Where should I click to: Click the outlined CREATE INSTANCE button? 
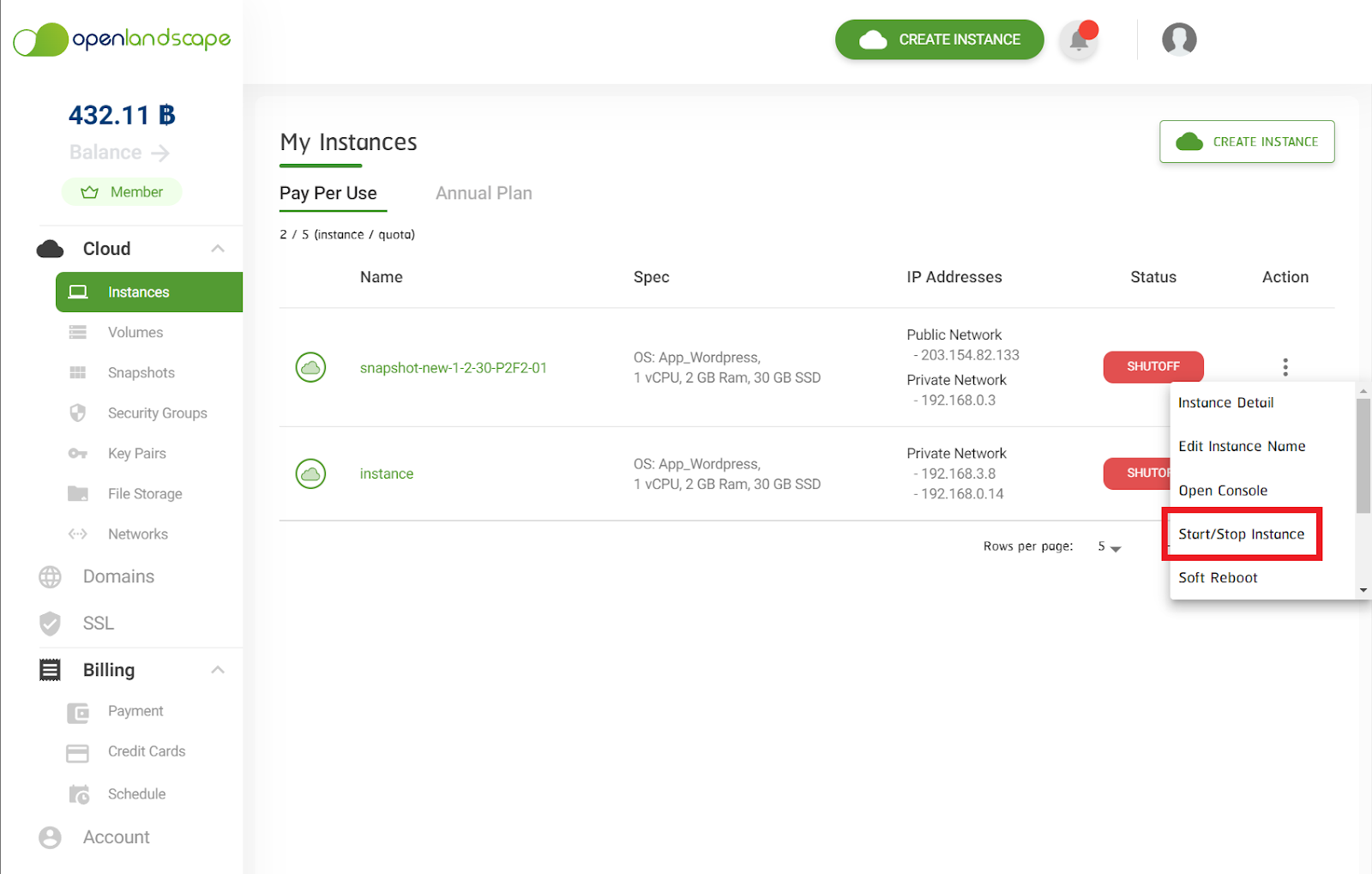click(x=1247, y=142)
